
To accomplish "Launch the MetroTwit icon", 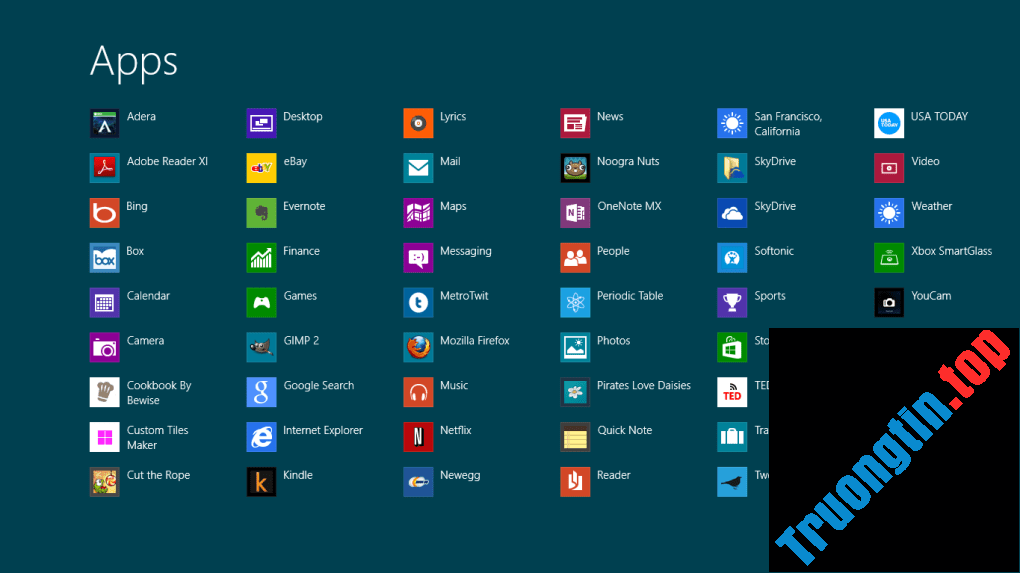I will (418, 302).
